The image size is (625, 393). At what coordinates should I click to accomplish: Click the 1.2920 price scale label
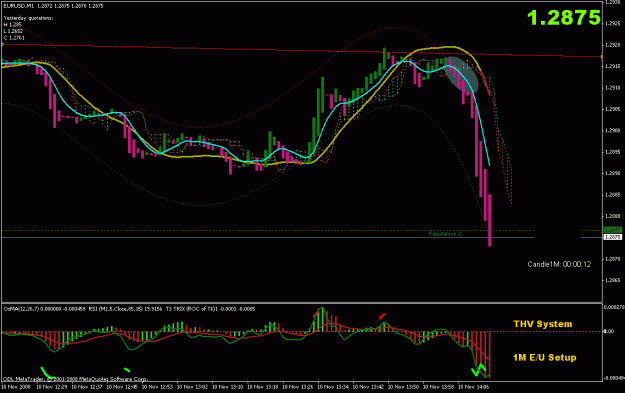point(613,45)
